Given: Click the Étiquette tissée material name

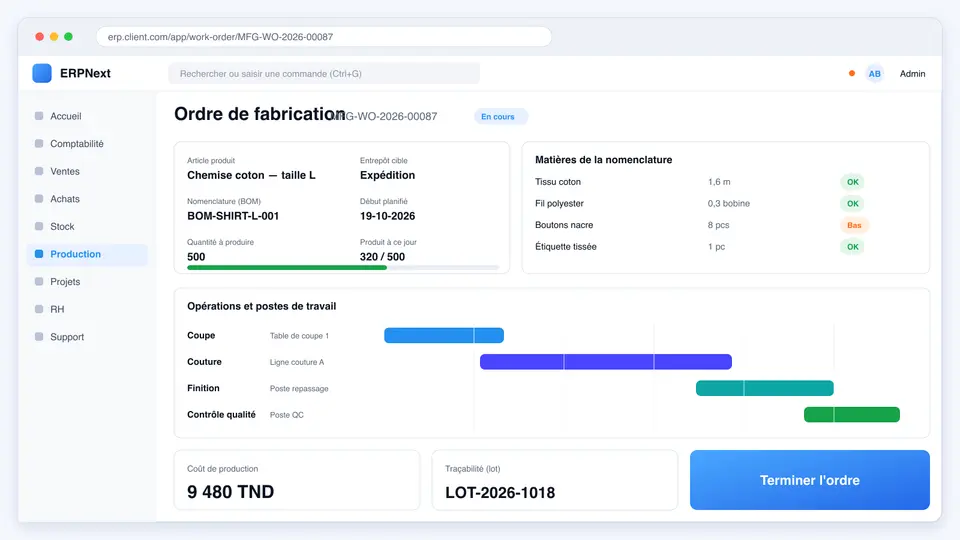Looking at the screenshot, I should click(x=566, y=247).
